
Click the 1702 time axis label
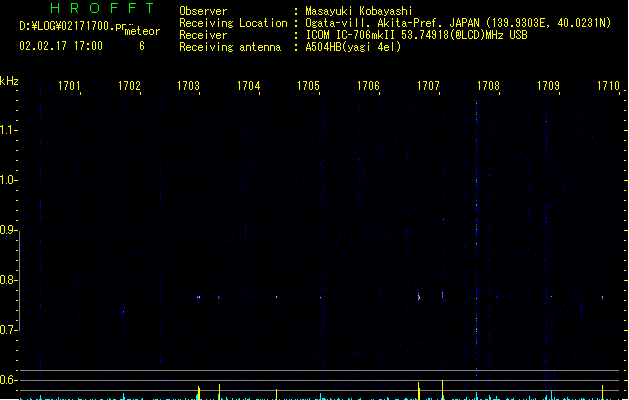point(129,86)
